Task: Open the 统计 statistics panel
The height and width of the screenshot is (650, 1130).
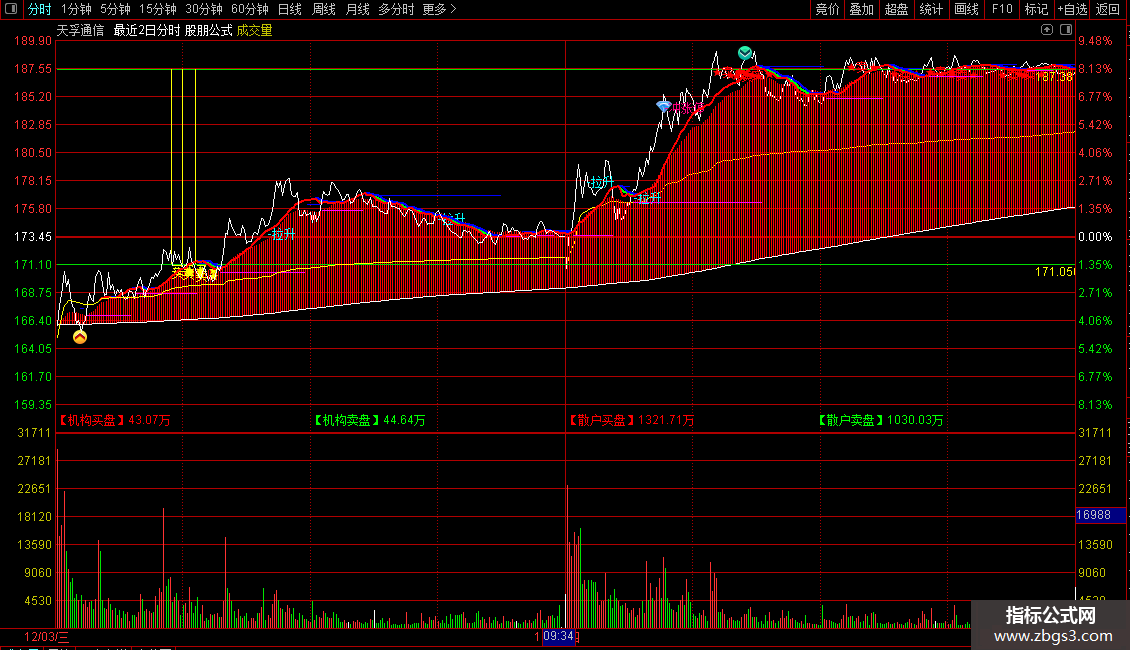Action: (x=931, y=9)
